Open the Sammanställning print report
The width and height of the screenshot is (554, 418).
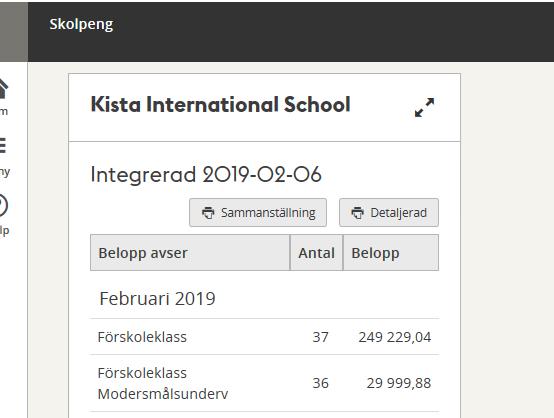coord(258,213)
